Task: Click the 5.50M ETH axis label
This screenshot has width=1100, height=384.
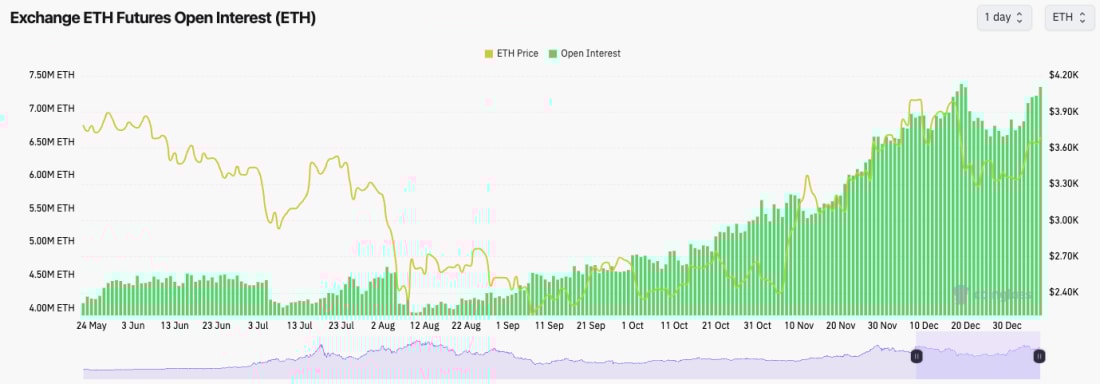Action: coord(52,208)
